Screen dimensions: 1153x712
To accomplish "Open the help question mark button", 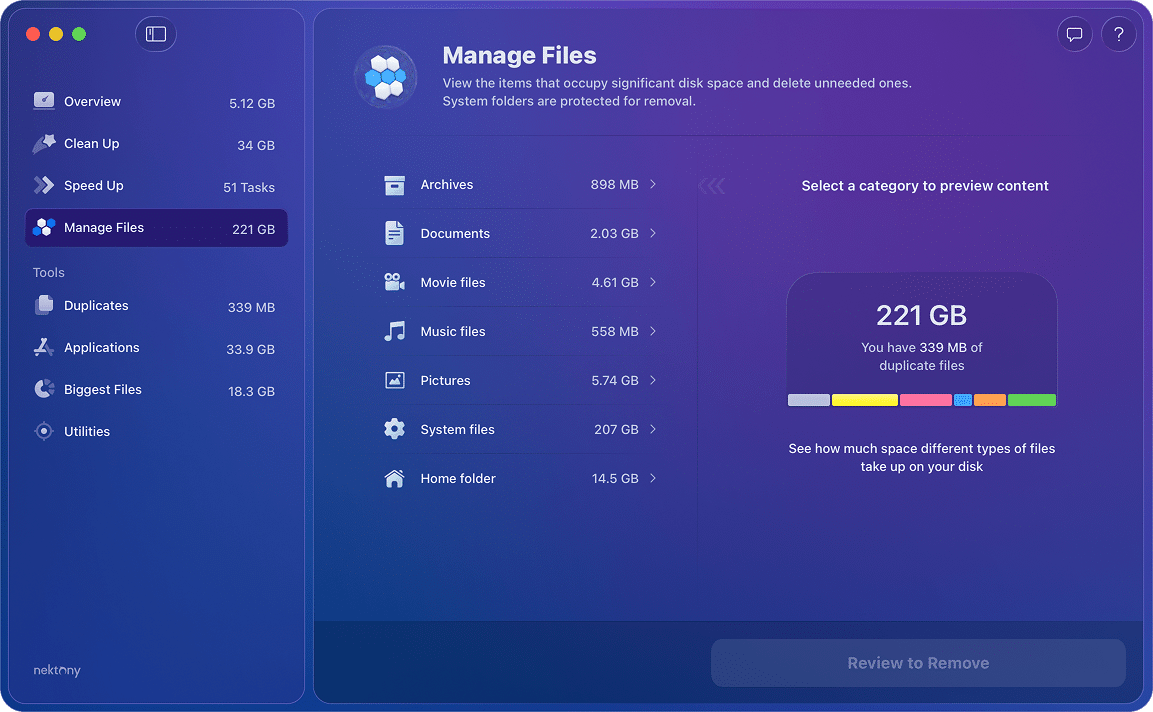I will click(1119, 34).
